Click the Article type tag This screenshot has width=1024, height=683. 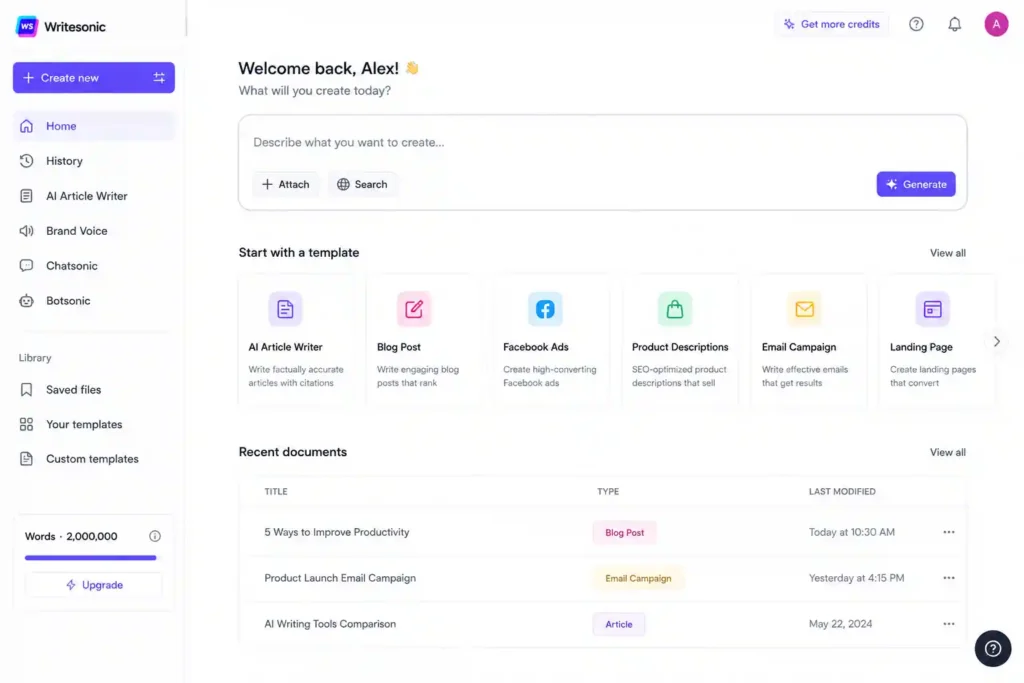pyautogui.click(x=618, y=624)
